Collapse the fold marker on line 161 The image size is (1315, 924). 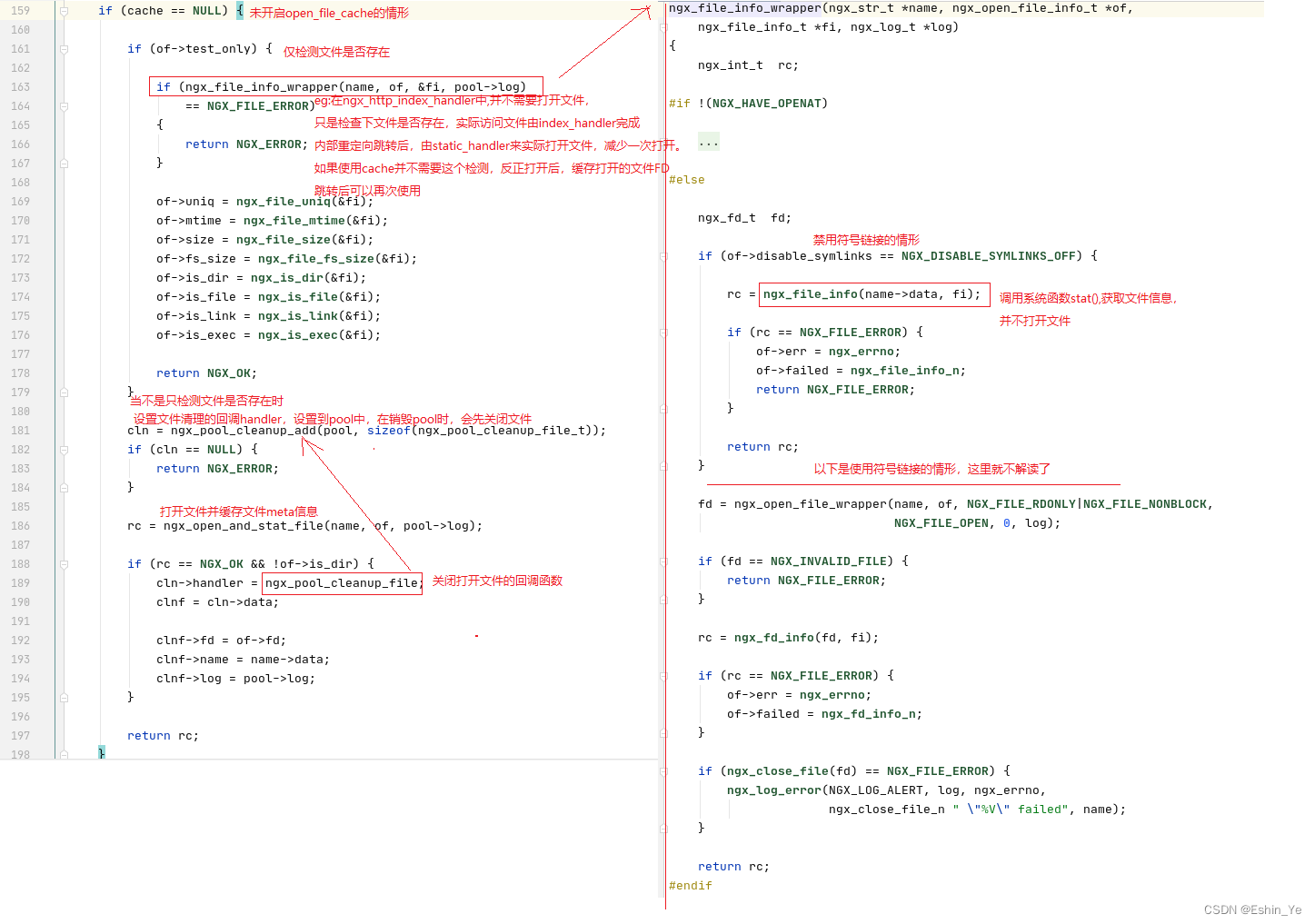(64, 49)
